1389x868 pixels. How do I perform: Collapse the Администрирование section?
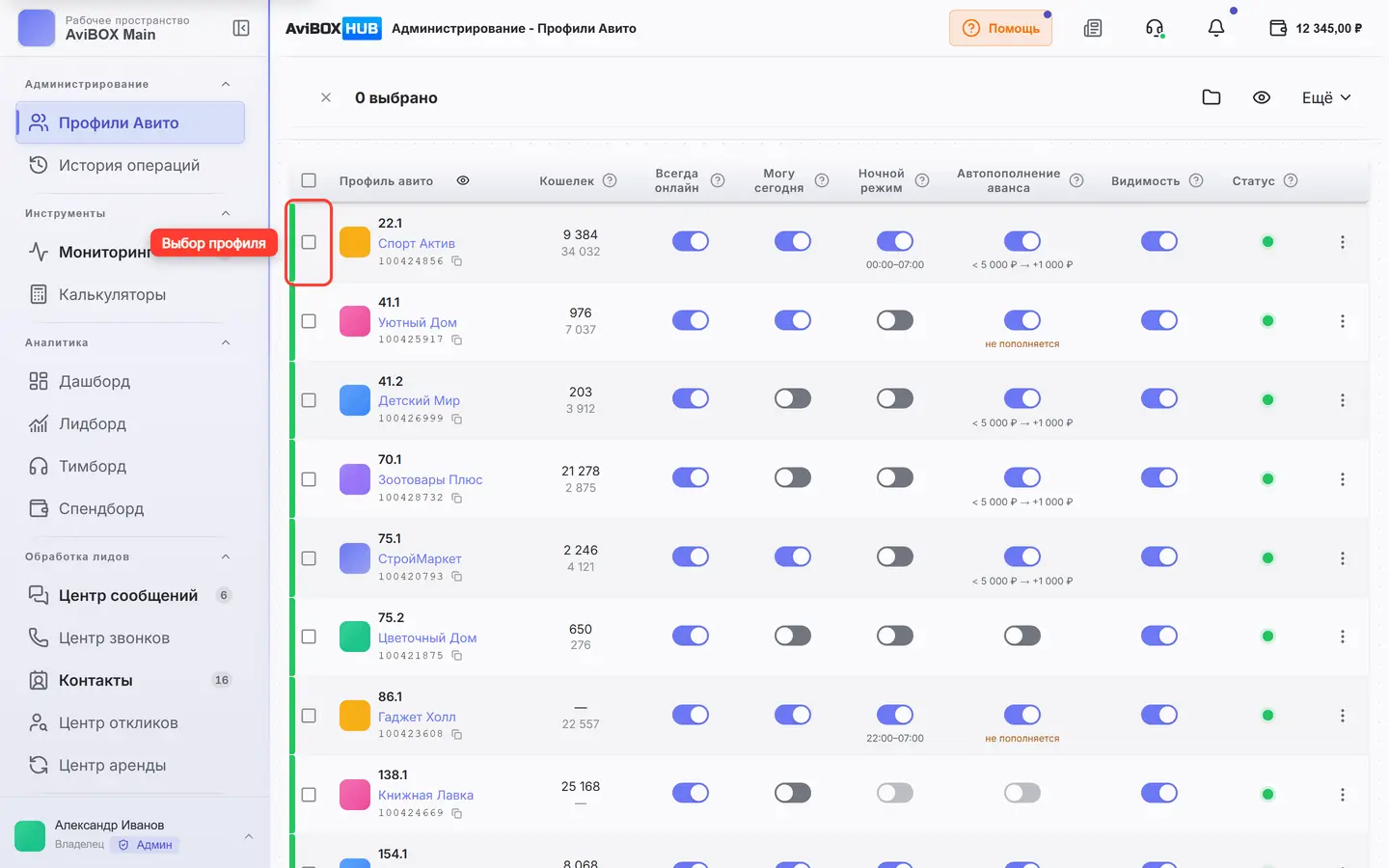pyautogui.click(x=226, y=84)
